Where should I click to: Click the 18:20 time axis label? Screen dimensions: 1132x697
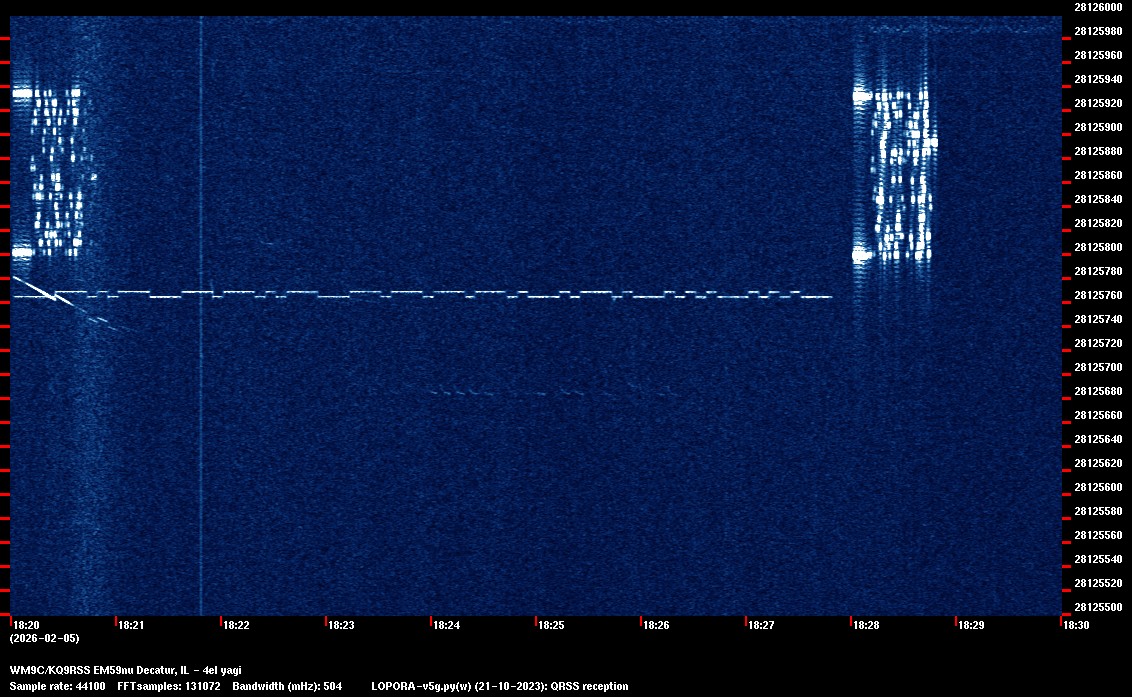coord(27,626)
